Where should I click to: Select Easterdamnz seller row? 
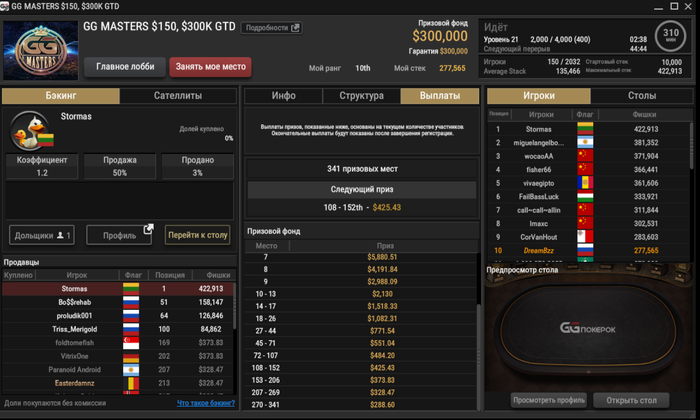click(118, 383)
